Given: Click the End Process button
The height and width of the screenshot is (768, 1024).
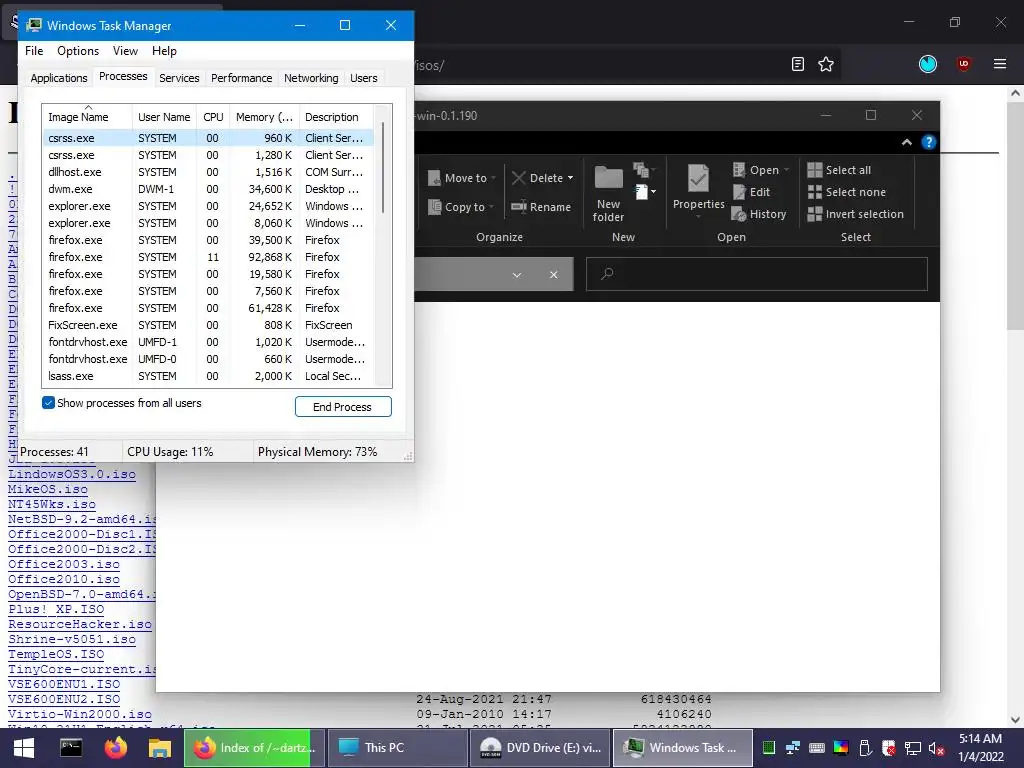Looking at the screenshot, I should 343,407.
